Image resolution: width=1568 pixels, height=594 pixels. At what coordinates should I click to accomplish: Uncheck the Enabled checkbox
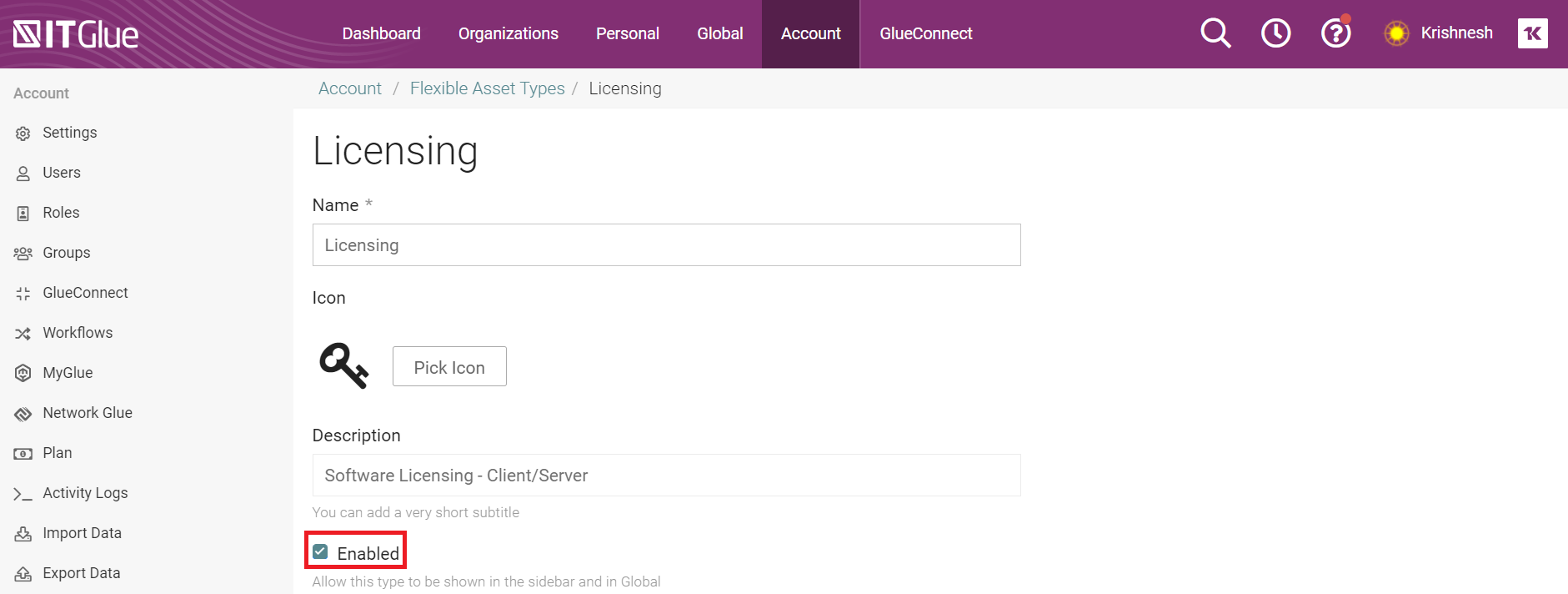pos(320,551)
